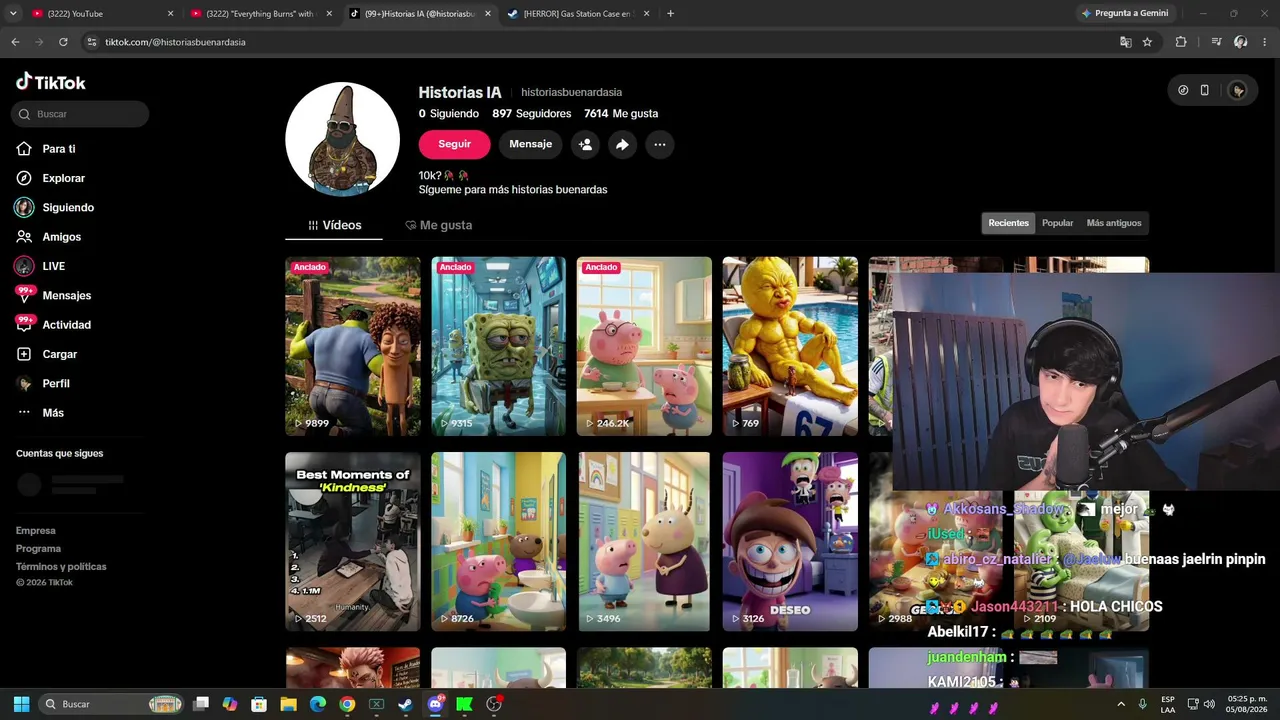This screenshot has height=720, width=1280.
Task: Sort videos by Recientes
Action: pyautogui.click(x=1008, y=223)
